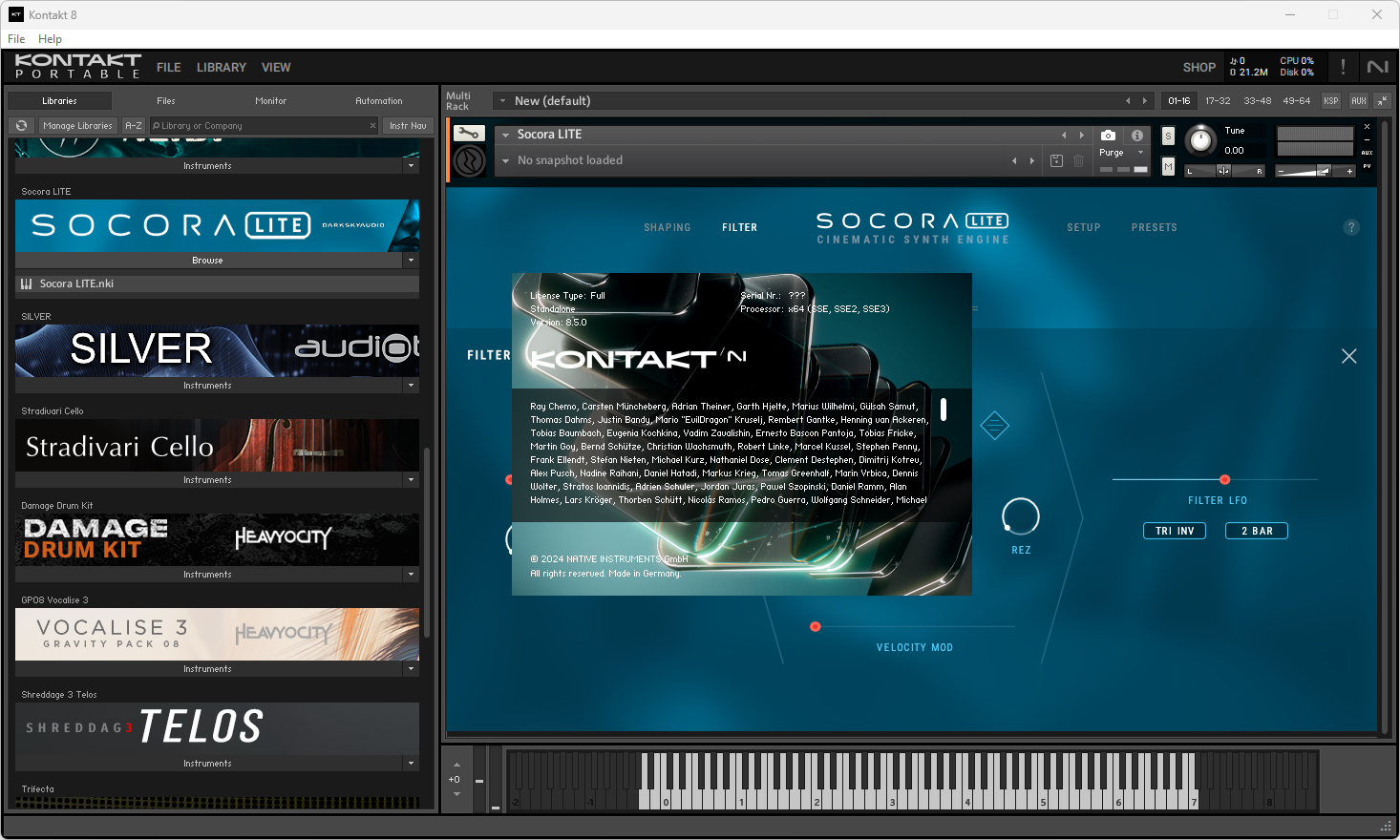Click the filter type diamond icon

[x=994, y=425]
